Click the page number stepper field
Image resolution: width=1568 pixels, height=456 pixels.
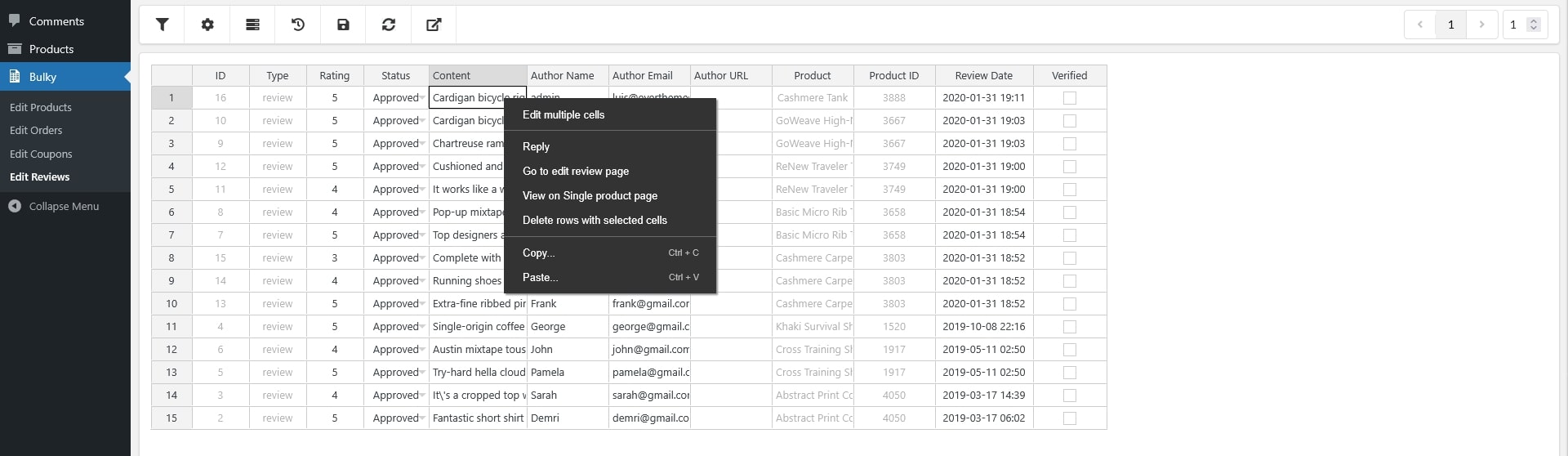click(x=1517, y=25)
